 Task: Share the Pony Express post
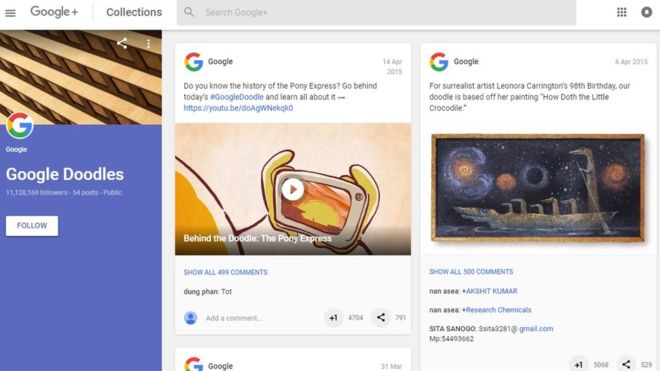pos(381,318)
